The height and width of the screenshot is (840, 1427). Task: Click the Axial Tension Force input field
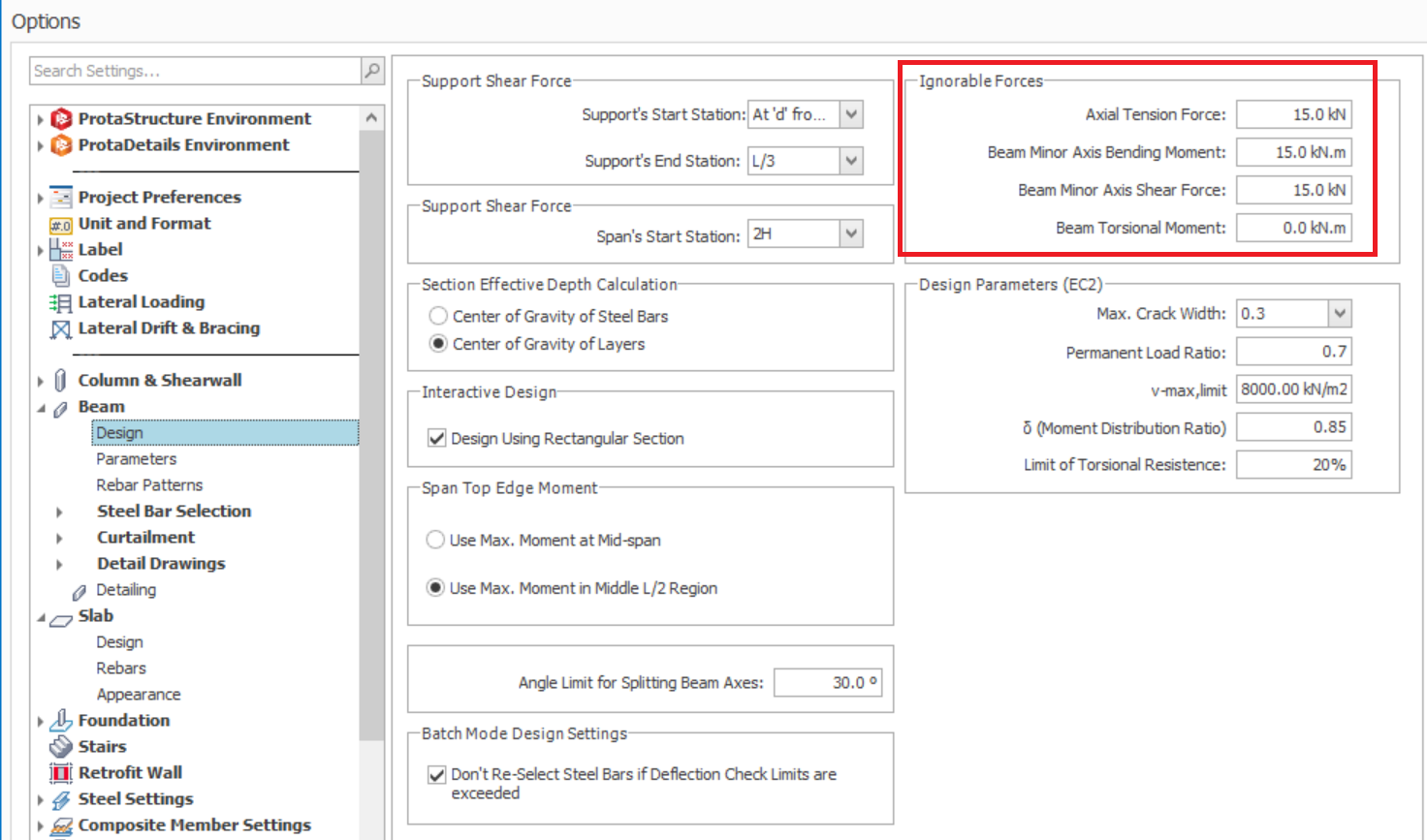pos(1293,114)
